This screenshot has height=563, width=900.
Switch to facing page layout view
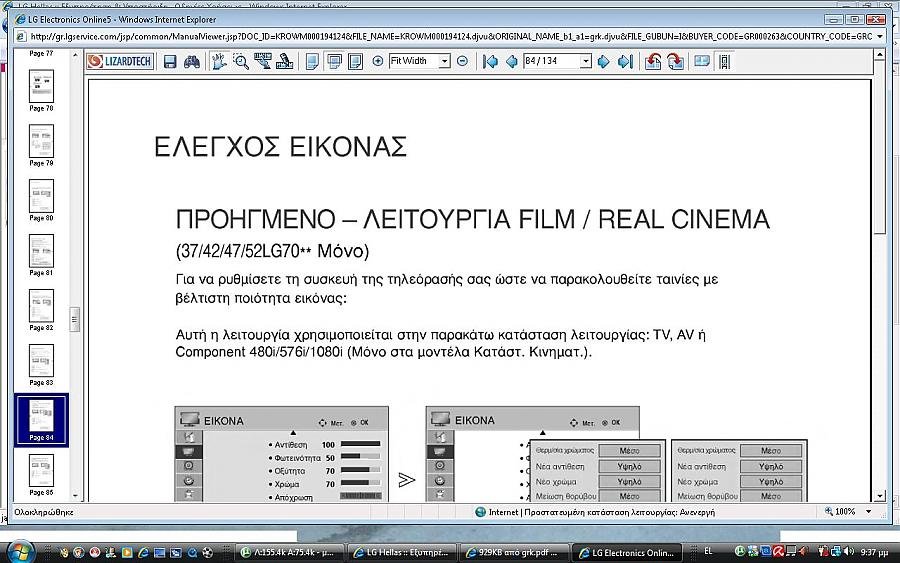pos(356,61)
